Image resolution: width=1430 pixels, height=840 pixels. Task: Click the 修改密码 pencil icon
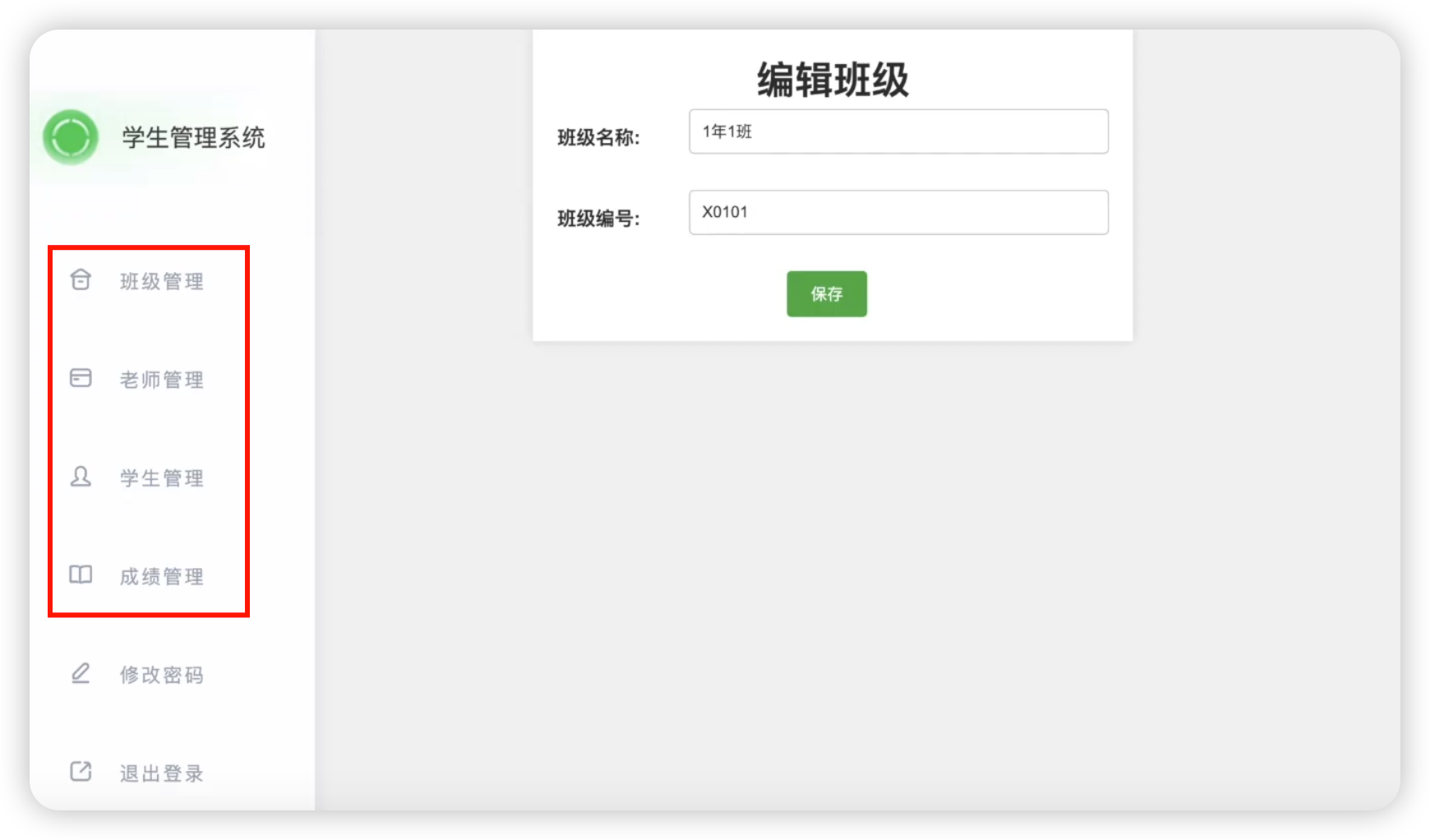[x=81, y=673]
